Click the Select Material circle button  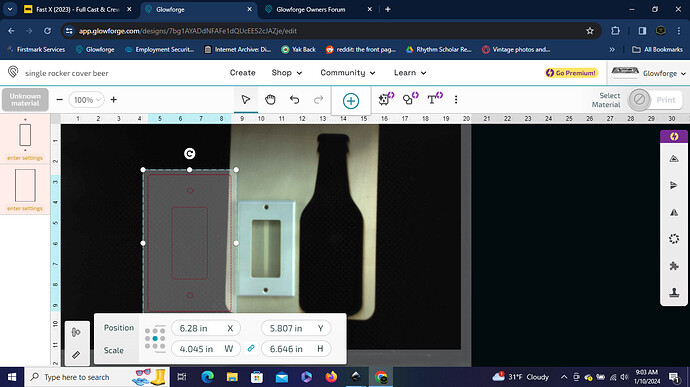click(x=639, y=100)
